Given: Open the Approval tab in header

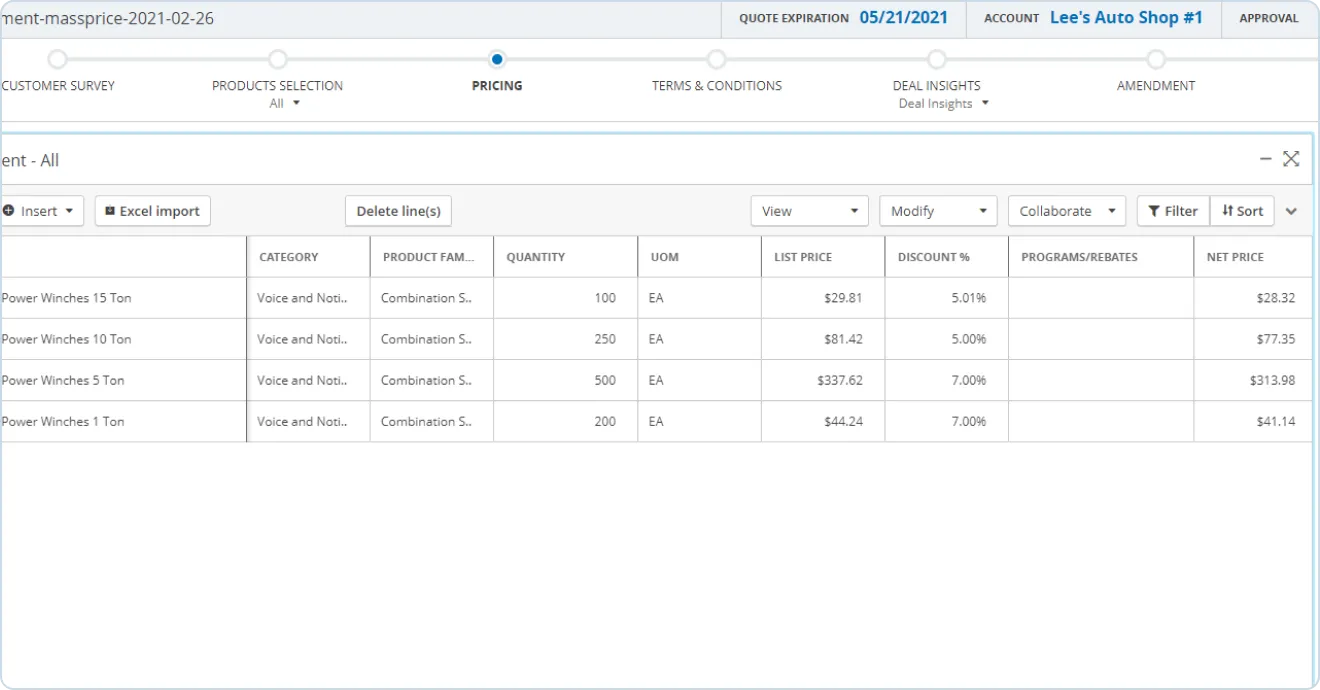Looking at the screenshot, I should 1269,18.
